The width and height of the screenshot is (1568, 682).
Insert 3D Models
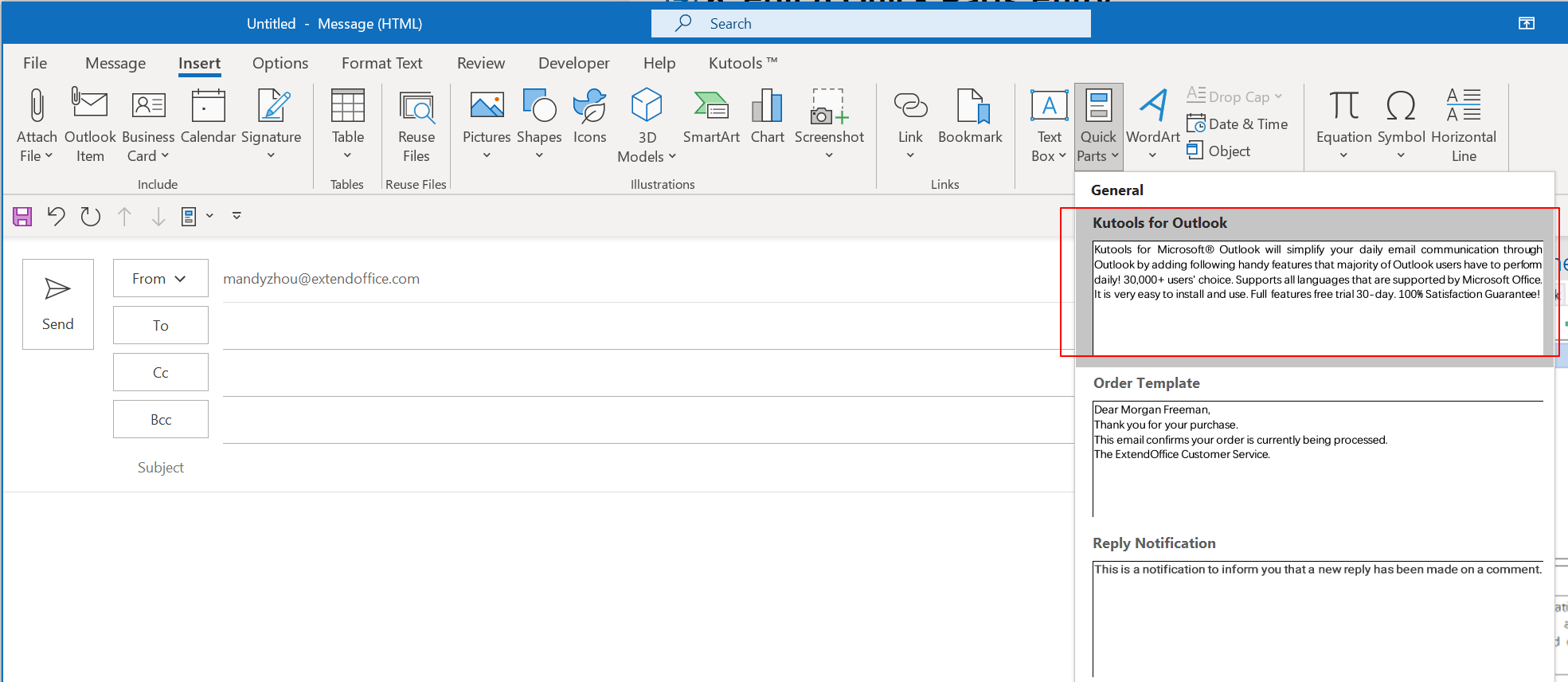point(647,125)
